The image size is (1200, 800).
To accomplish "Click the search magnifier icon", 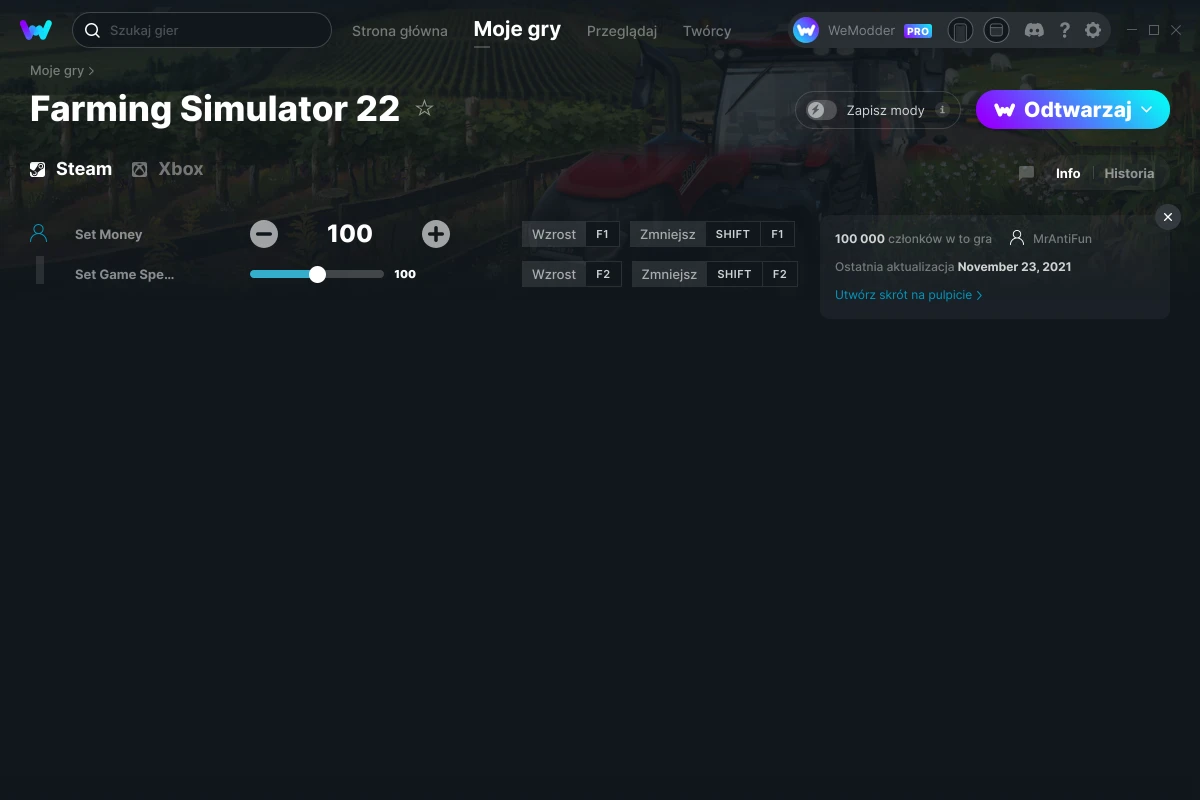I will click(x=92, y=30).
